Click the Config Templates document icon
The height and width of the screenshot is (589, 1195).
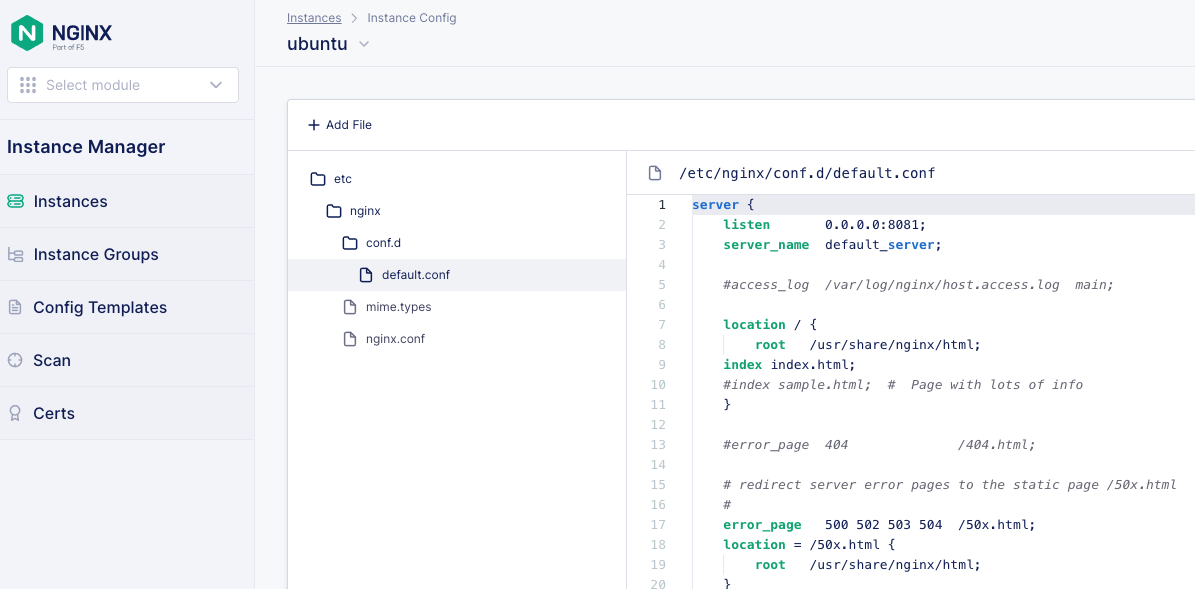15,307
